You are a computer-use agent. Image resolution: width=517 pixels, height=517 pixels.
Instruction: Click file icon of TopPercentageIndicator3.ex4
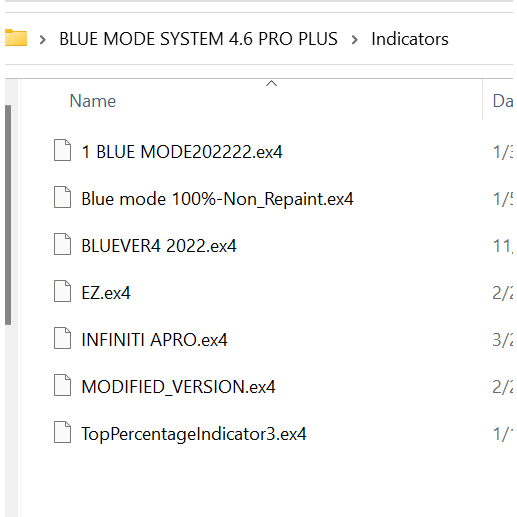point(62,432)
